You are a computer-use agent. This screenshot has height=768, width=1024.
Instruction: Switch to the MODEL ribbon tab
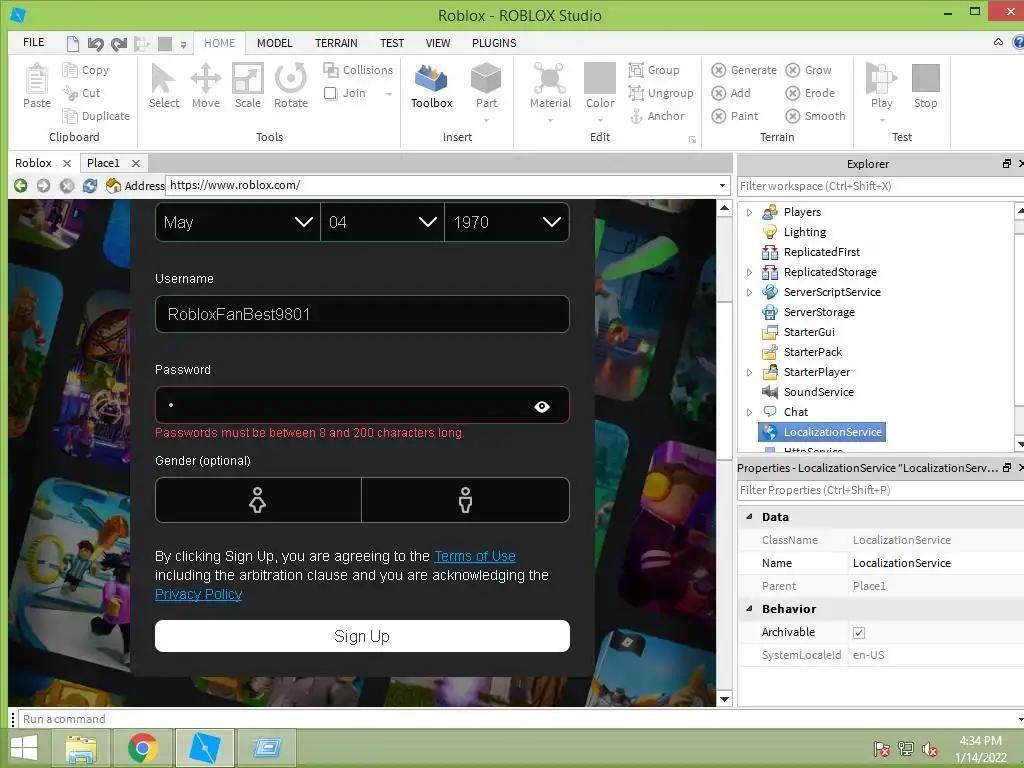point(274,43)
